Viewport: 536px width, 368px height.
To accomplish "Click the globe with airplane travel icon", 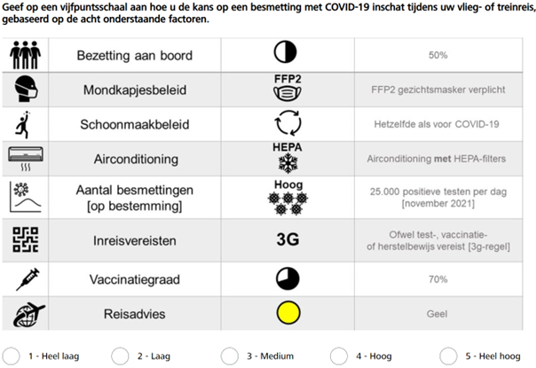I will [x=28, y=314].
